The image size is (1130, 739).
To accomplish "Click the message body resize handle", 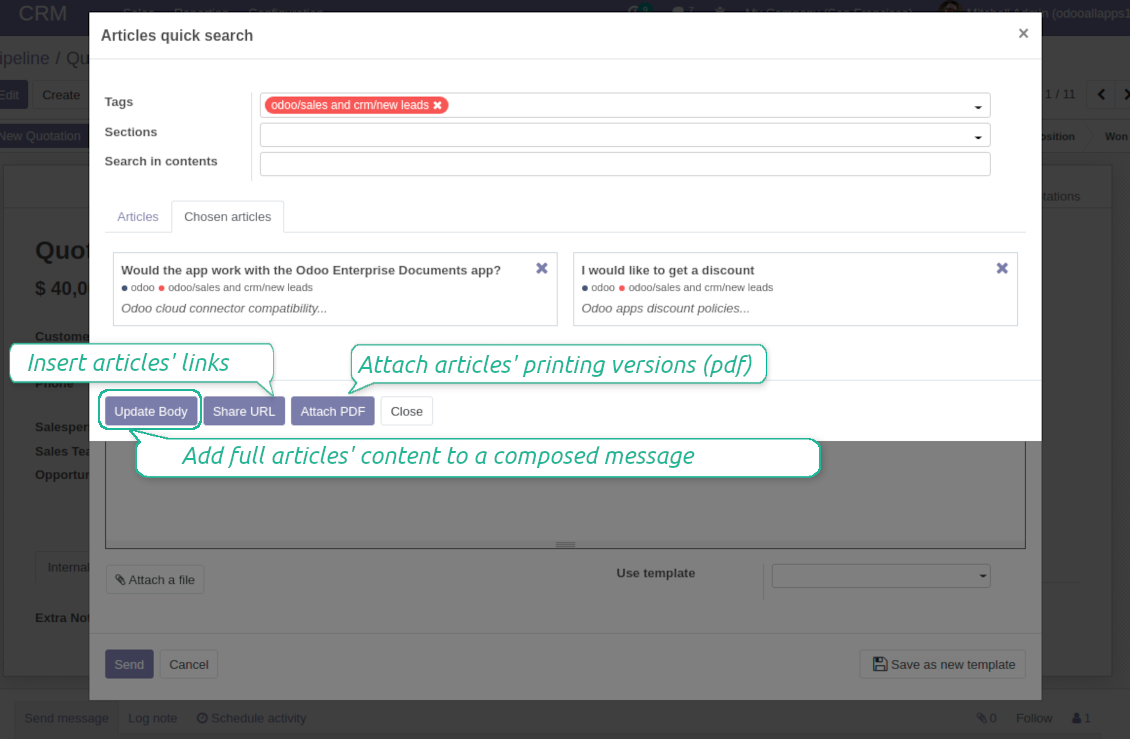I will click(565, 544).
